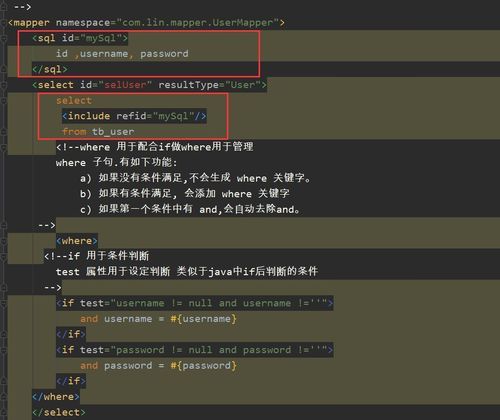Click comment item b) about adding where
Viewport: 500px width, 420px height.
[x=185, y=194]
